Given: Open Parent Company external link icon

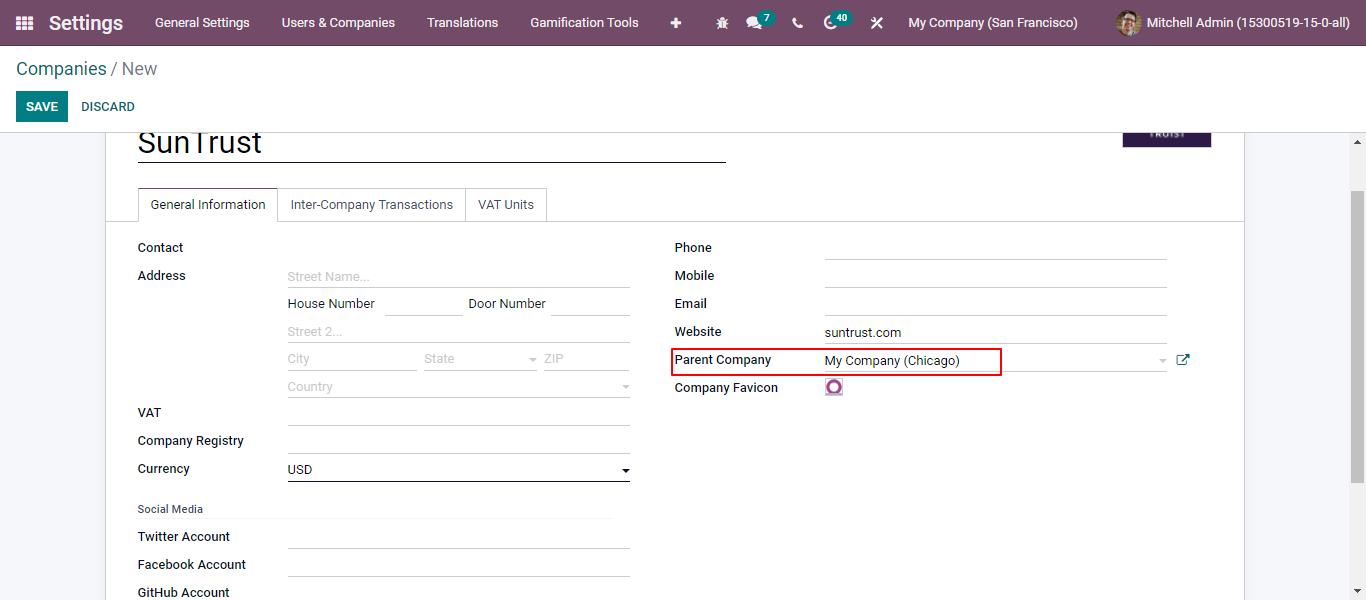Looking at the screenshot, I should (x=1183, y=360).
